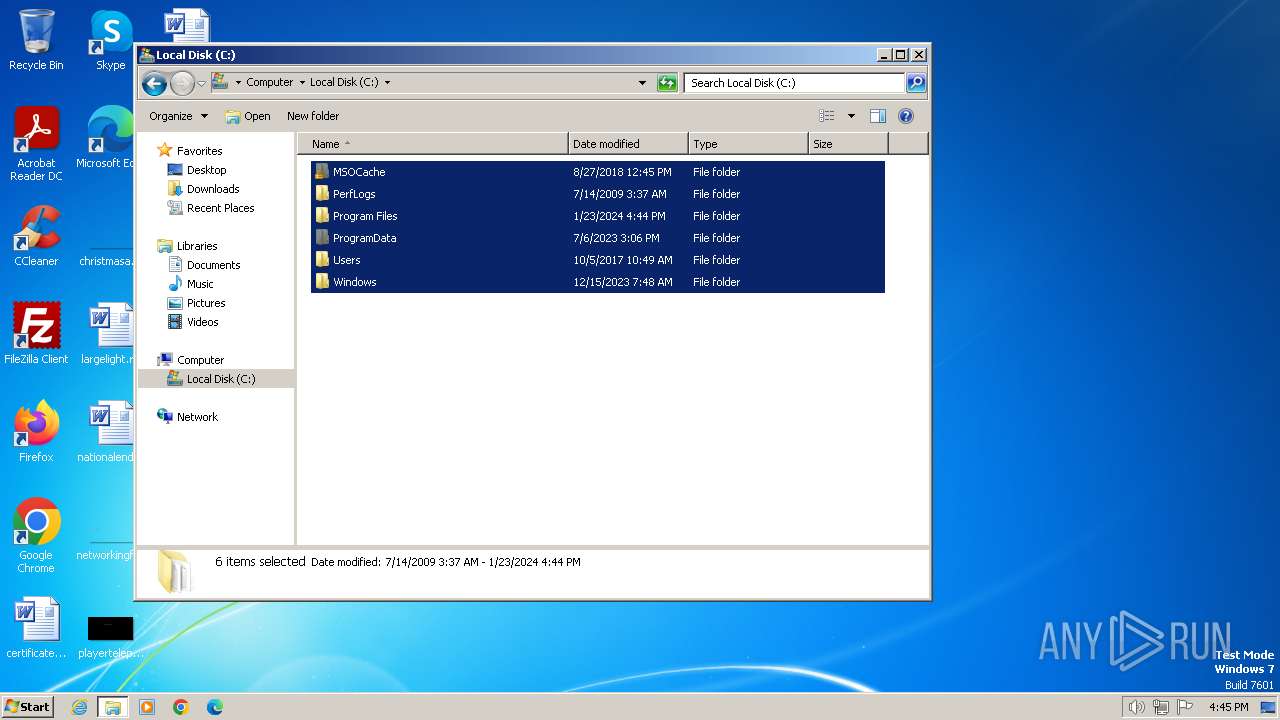Expand the Local Disk (C:) breadcrumb arrow
Viewport: 1280px width, 720px height.
point(387,83)
